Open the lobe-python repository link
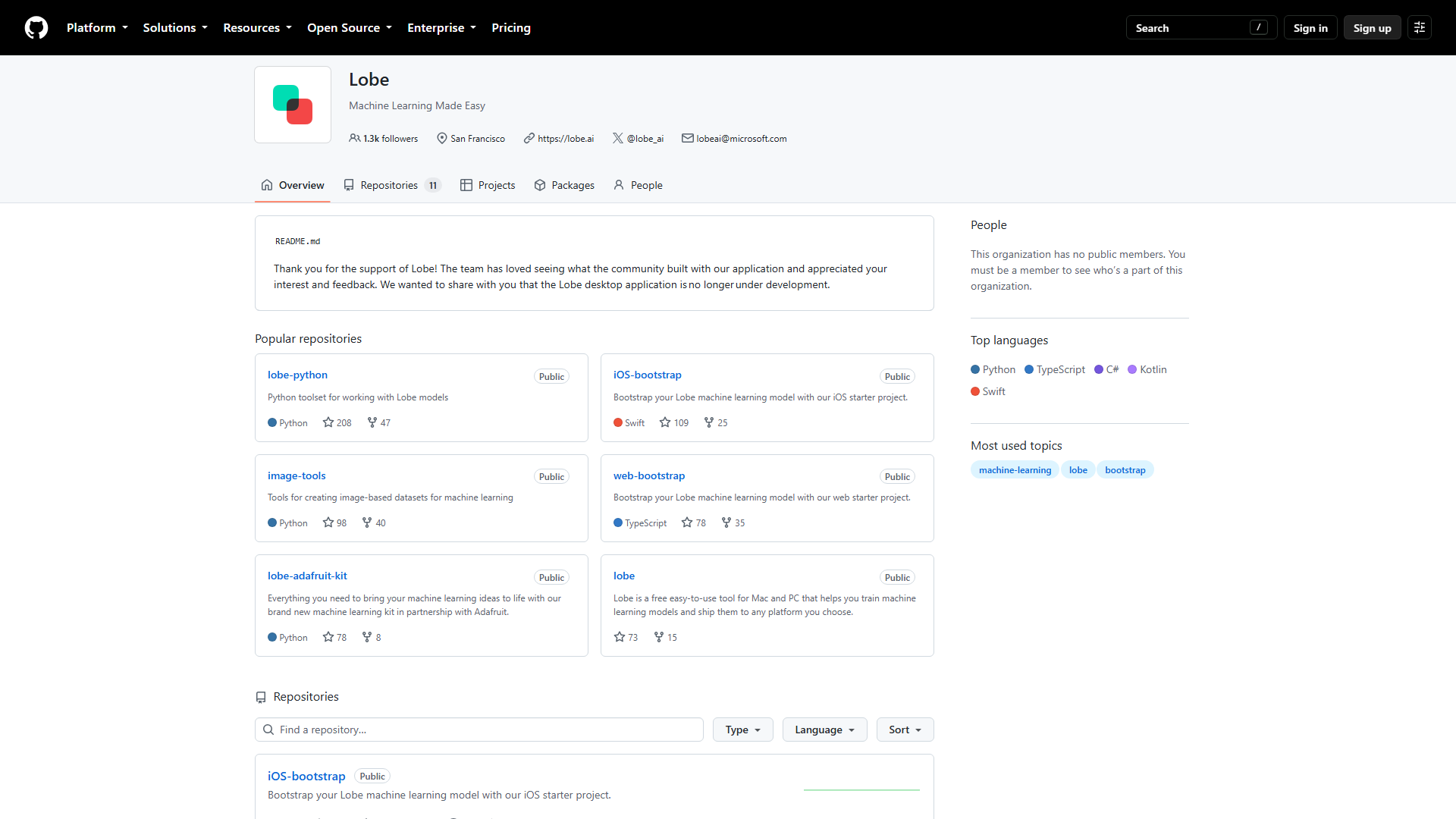The image size is (1456, 819). click(x=297, y=375)
